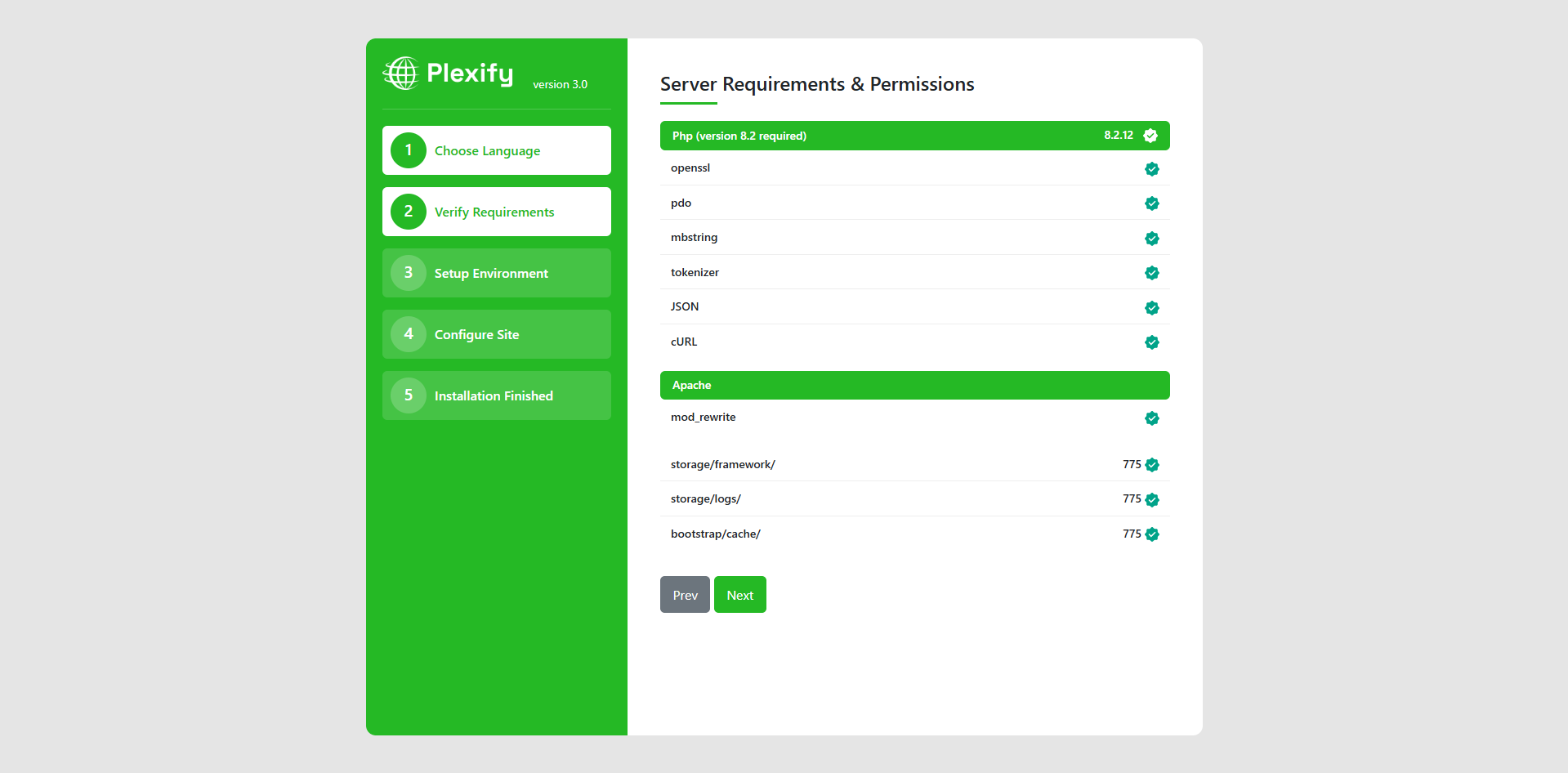Click the mod_rewrite verified check icon
Screen dimensions: 1568x773
tap(1151, 418)
